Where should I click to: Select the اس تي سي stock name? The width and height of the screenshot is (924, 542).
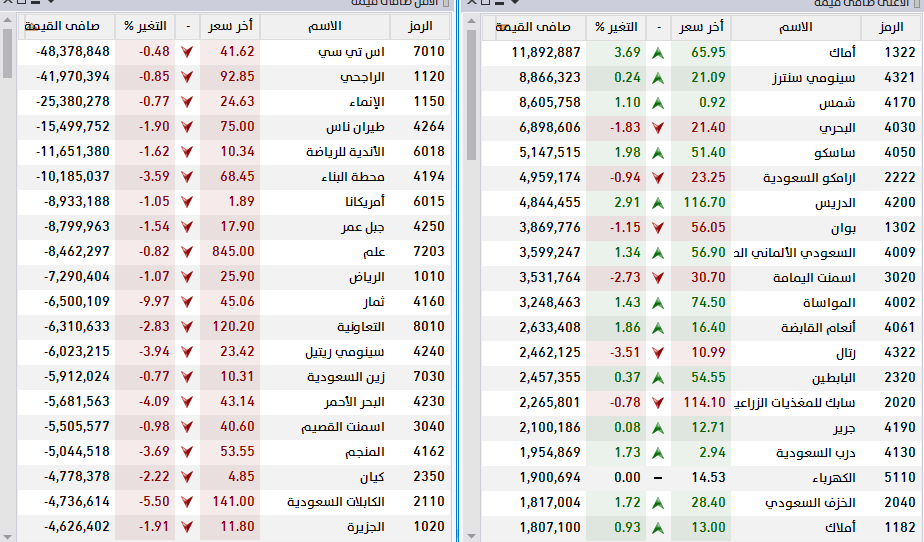click(351, 52)
